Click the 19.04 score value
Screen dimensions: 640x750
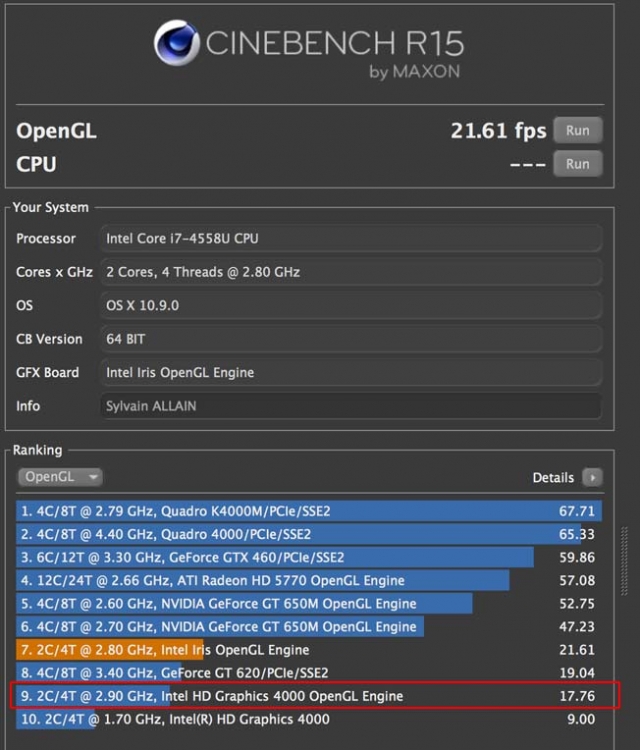(x=577, y=673)
